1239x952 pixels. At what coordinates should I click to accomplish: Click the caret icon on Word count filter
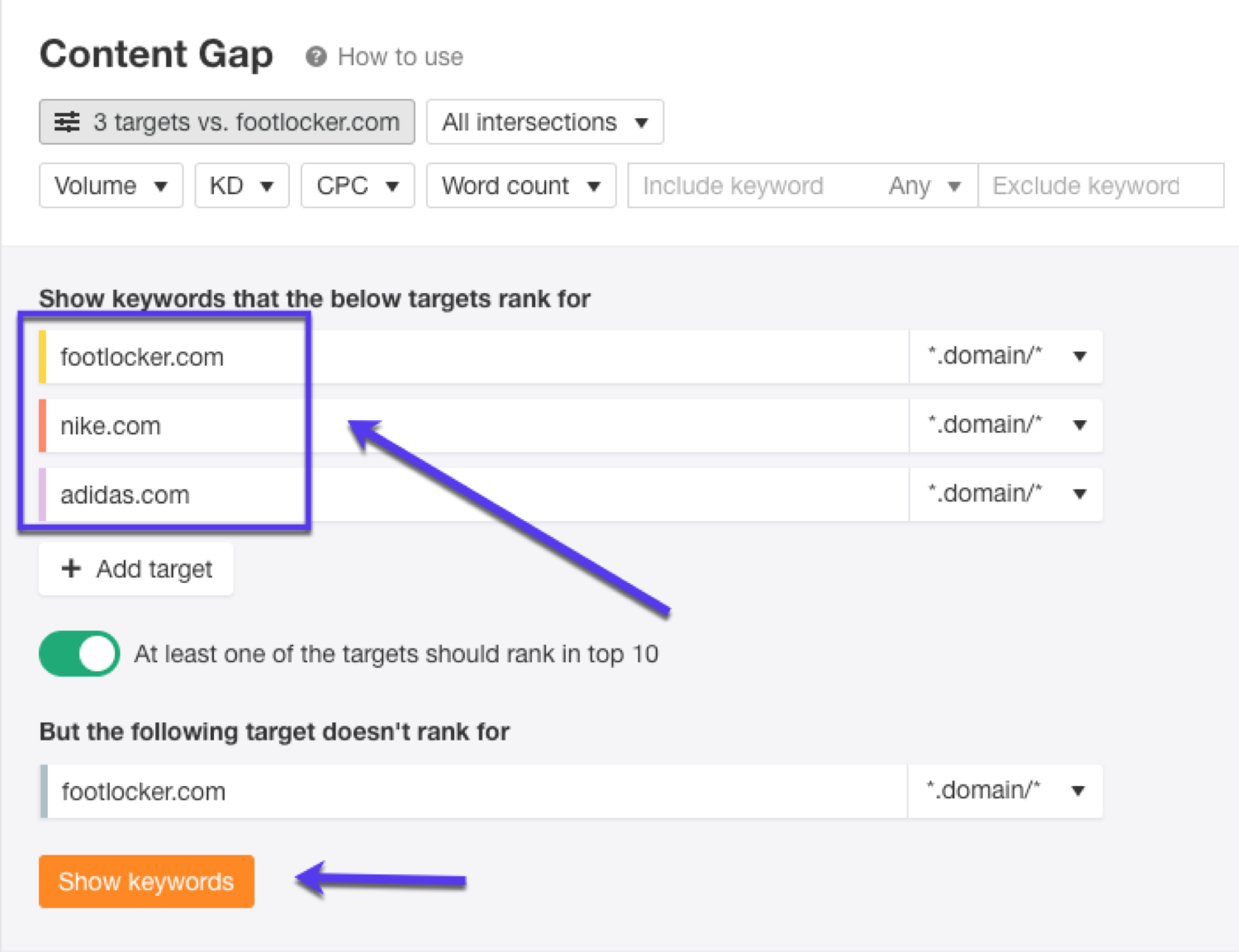[x=595, y=186]
